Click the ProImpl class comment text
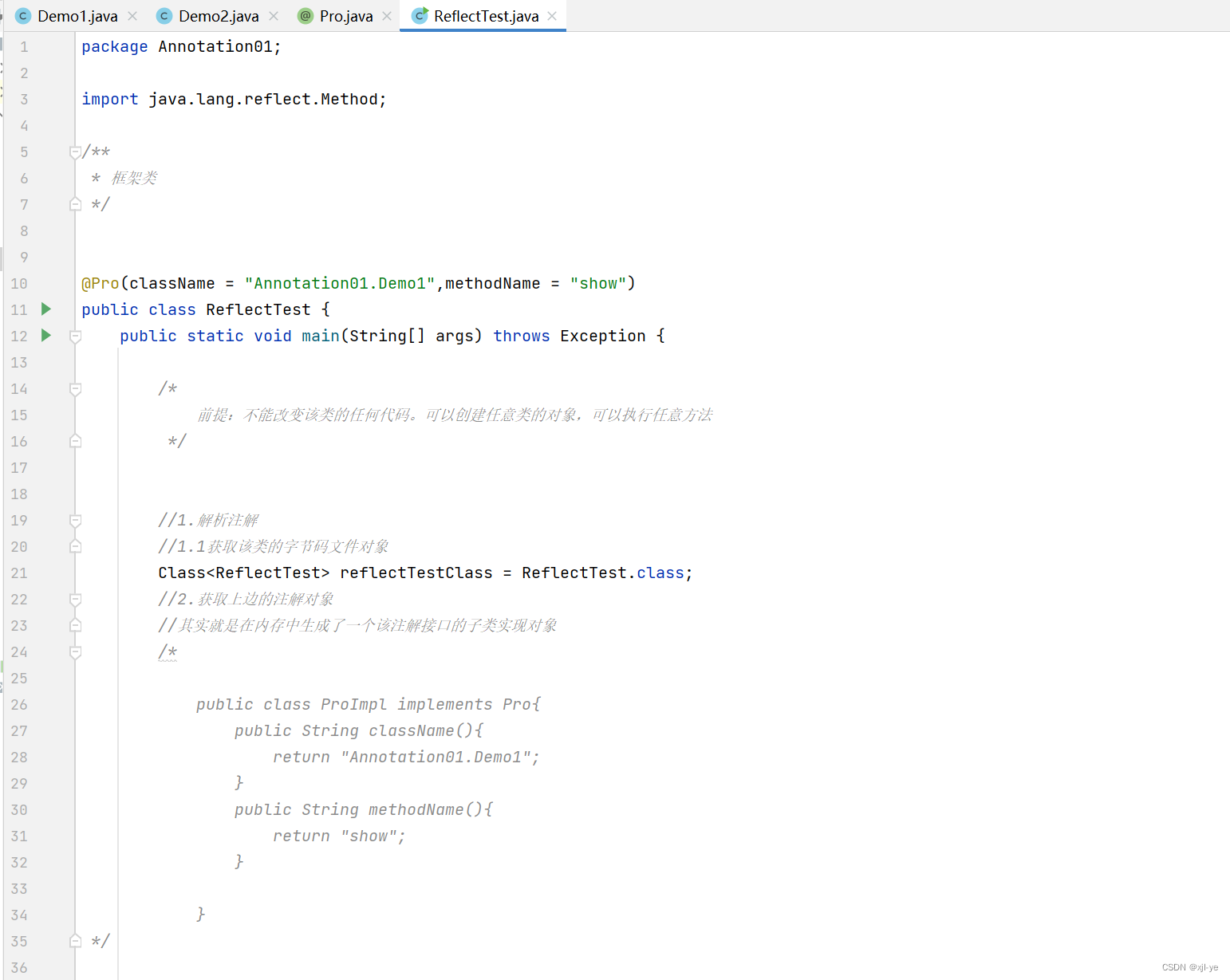 pyautogui.click(x=369, y=704)
